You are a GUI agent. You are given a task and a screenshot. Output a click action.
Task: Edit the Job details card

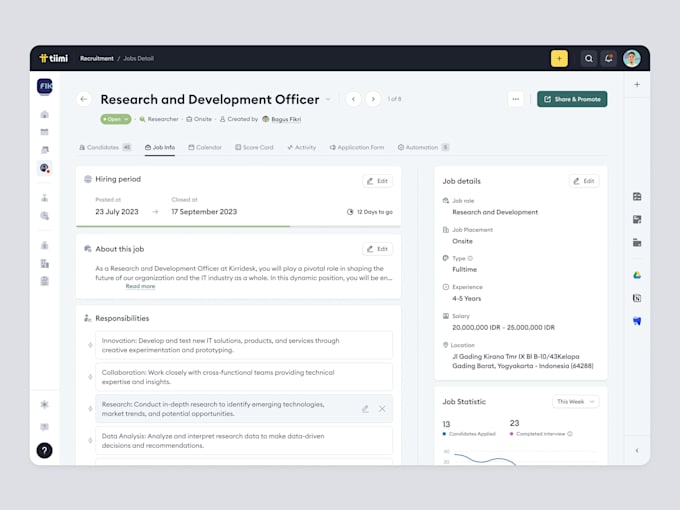click(x=584, y=181)
